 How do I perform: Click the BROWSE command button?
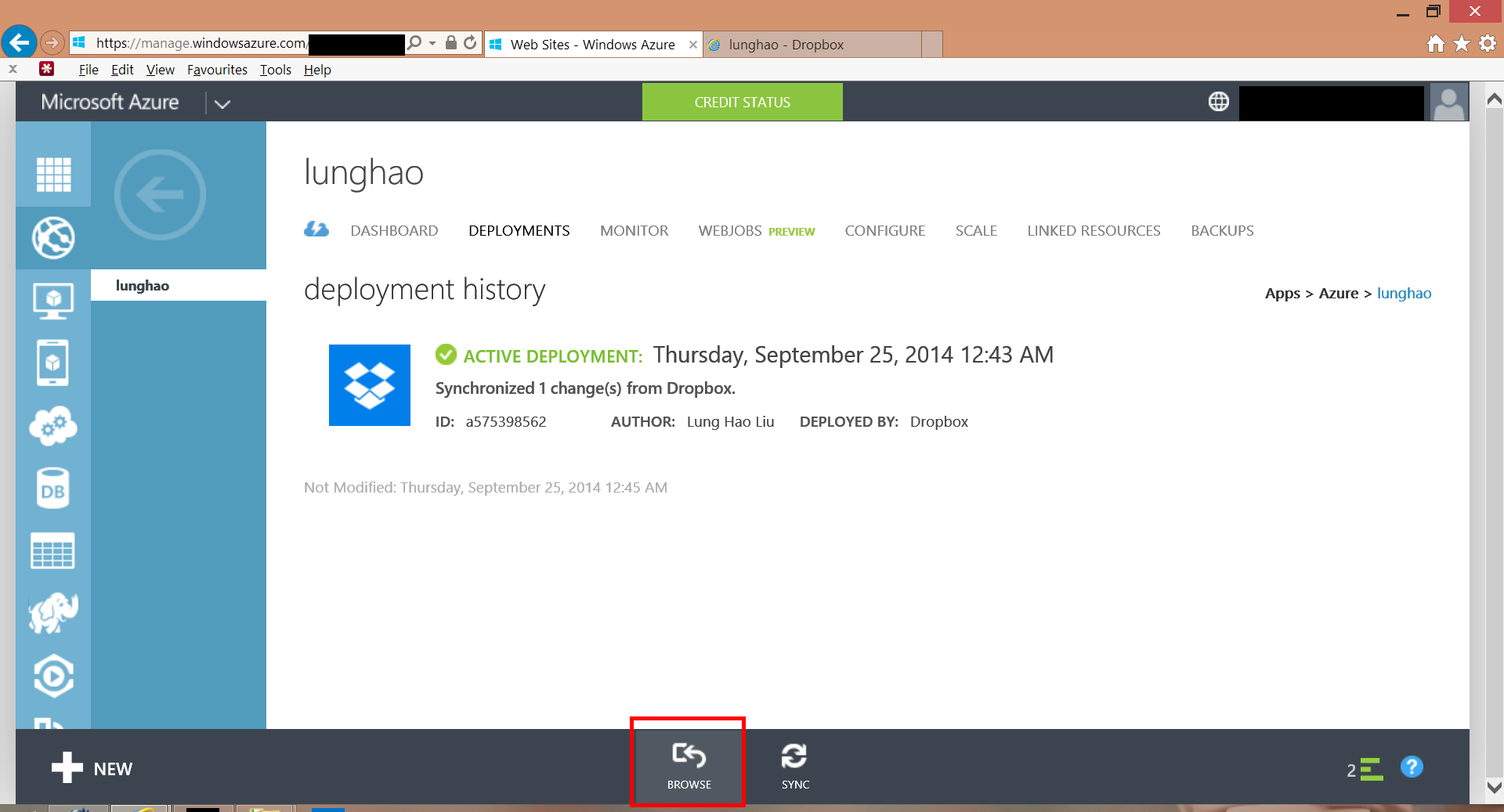tap(689, 765)
